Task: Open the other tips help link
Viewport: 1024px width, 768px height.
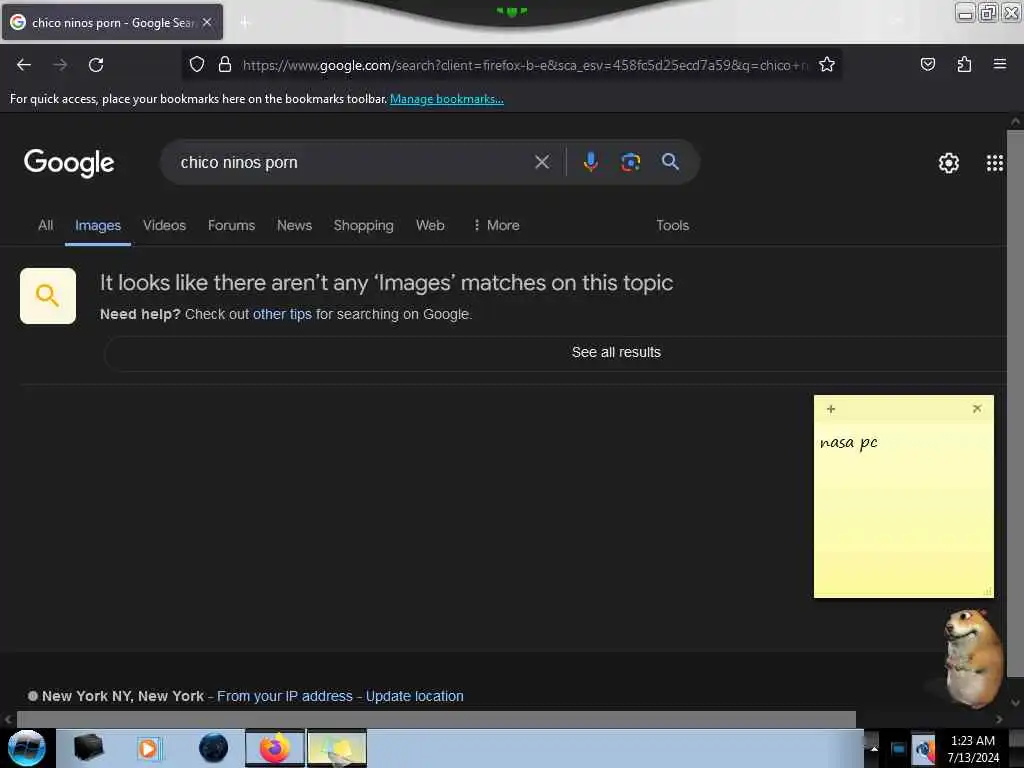Action: [282, 314]
